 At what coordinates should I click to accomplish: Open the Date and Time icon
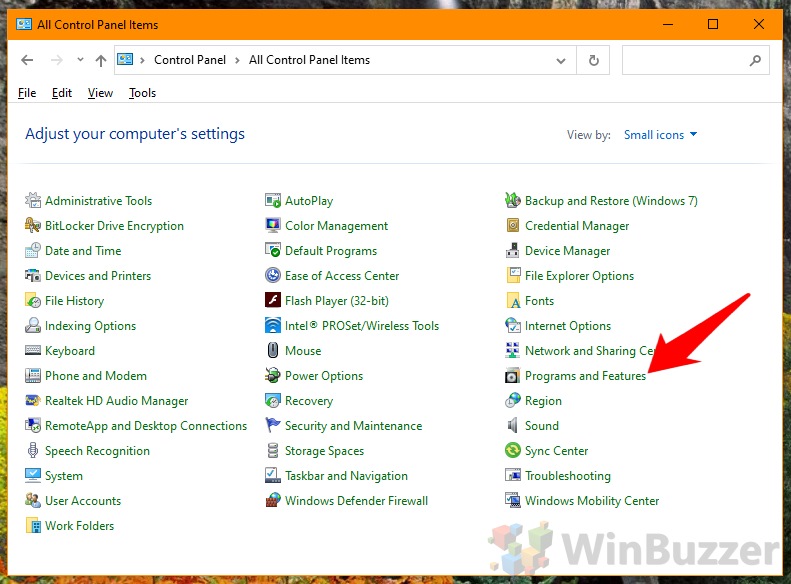click(x=33, y=251)
